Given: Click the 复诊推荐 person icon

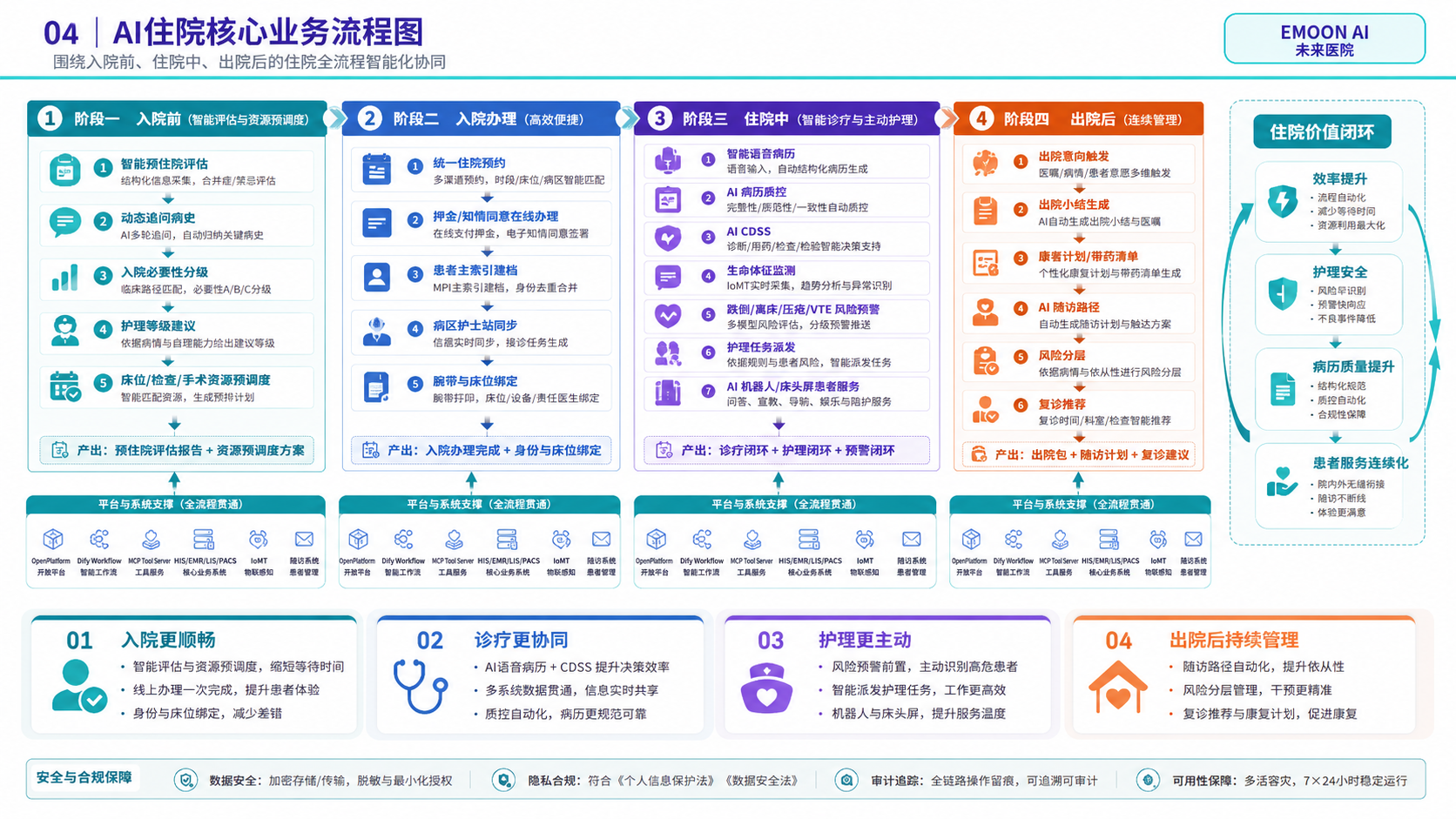Looking at the screenshot, I should click(x=985, y=410).
